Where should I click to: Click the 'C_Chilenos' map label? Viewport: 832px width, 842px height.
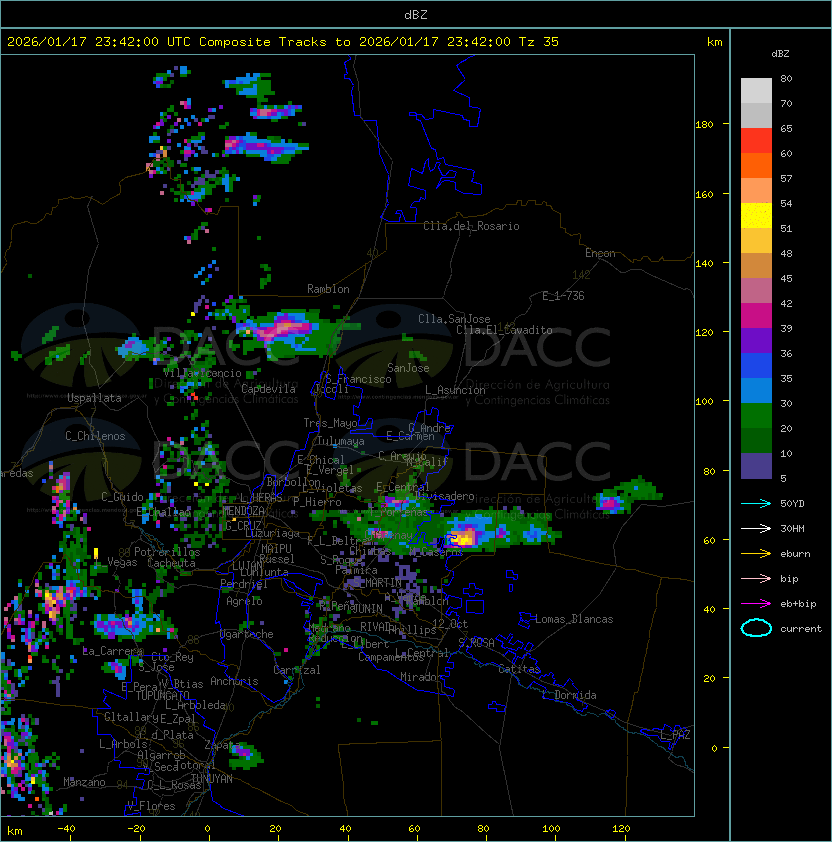point(95,436)
